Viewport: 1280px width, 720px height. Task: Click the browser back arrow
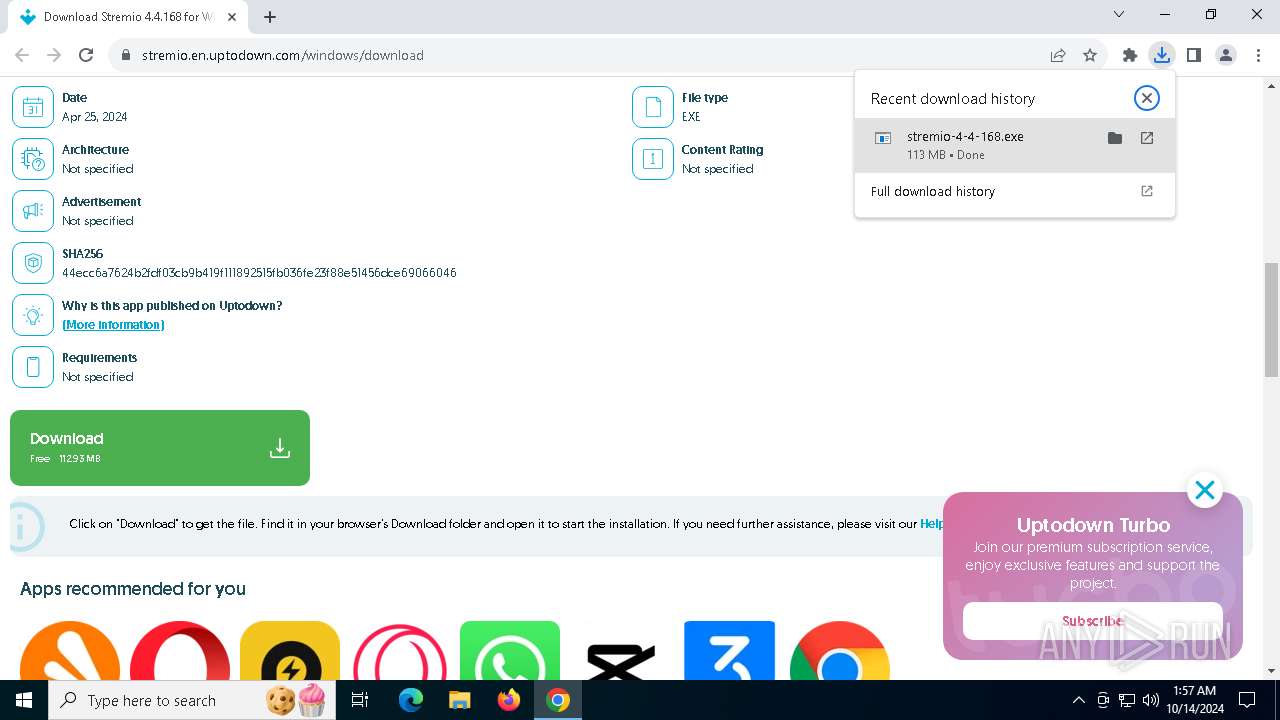tap(22, 55)
